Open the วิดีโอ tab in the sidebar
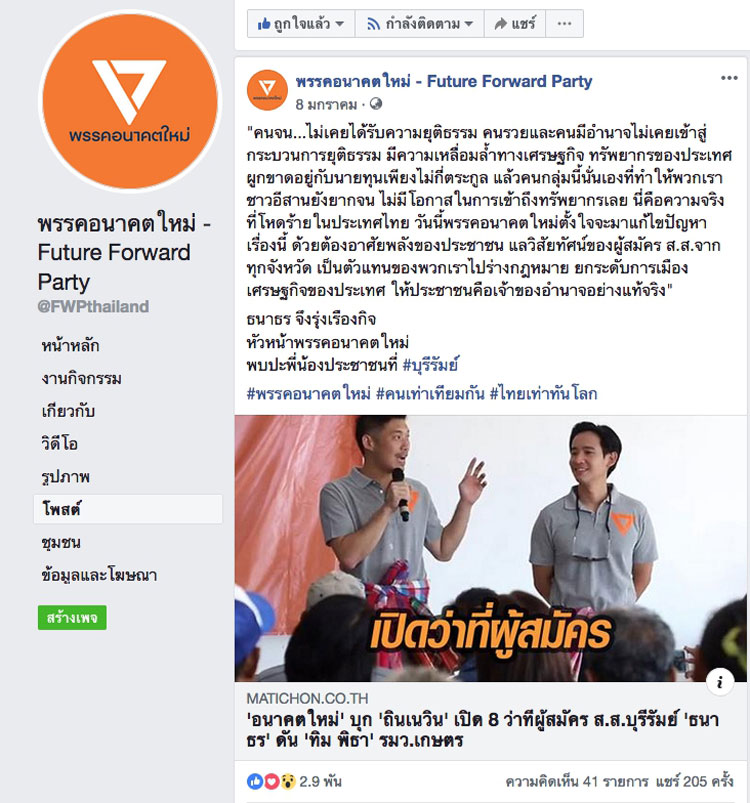This screenshot has width=750, height=803. pyautogui.click(x=59, y=443)
